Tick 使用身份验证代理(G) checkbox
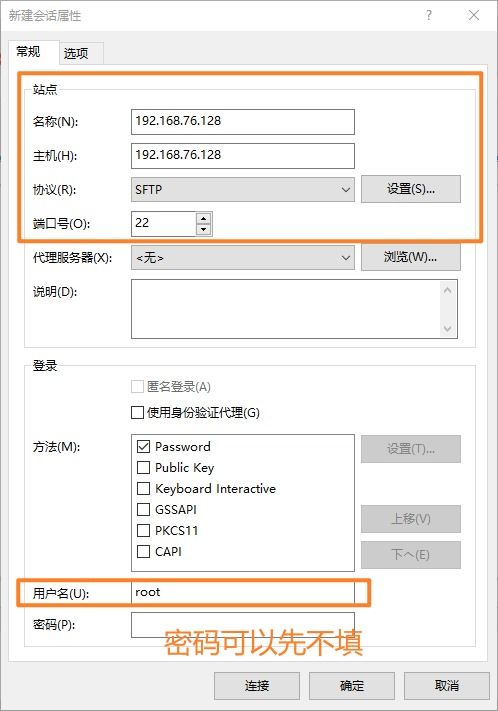Viewport: 498px width, 711px height. point(137,413)
